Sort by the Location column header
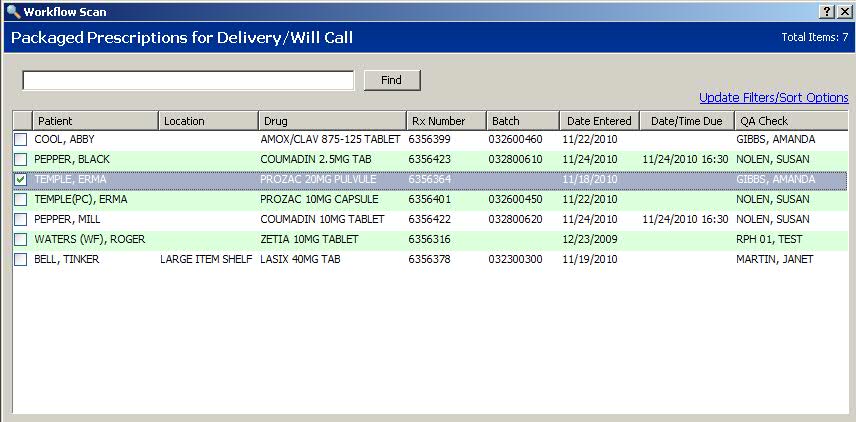Image resolution: width=856 pixels, height=422 pixels. click(208, 121)
